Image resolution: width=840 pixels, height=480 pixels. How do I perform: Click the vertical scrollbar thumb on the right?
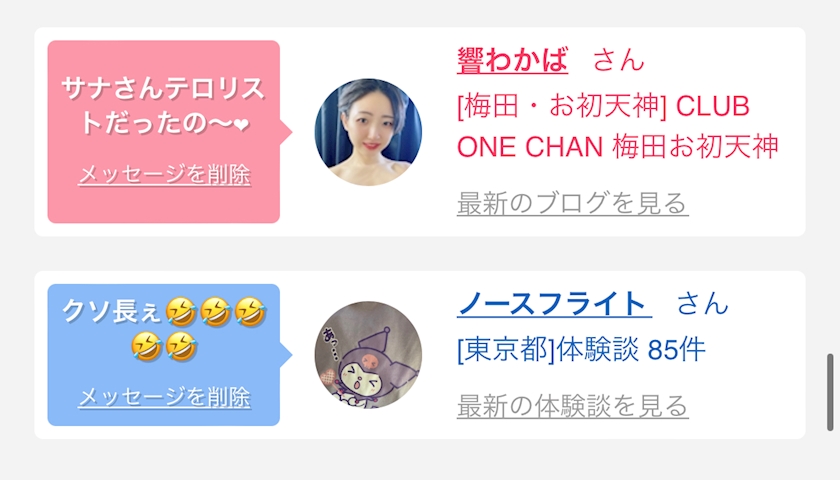click(830, 392)
